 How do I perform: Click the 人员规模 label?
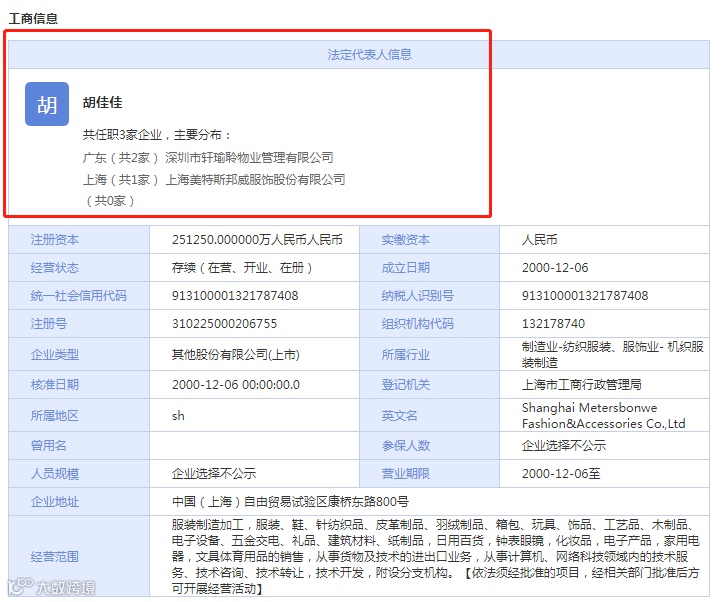click(x=55, y=474)
